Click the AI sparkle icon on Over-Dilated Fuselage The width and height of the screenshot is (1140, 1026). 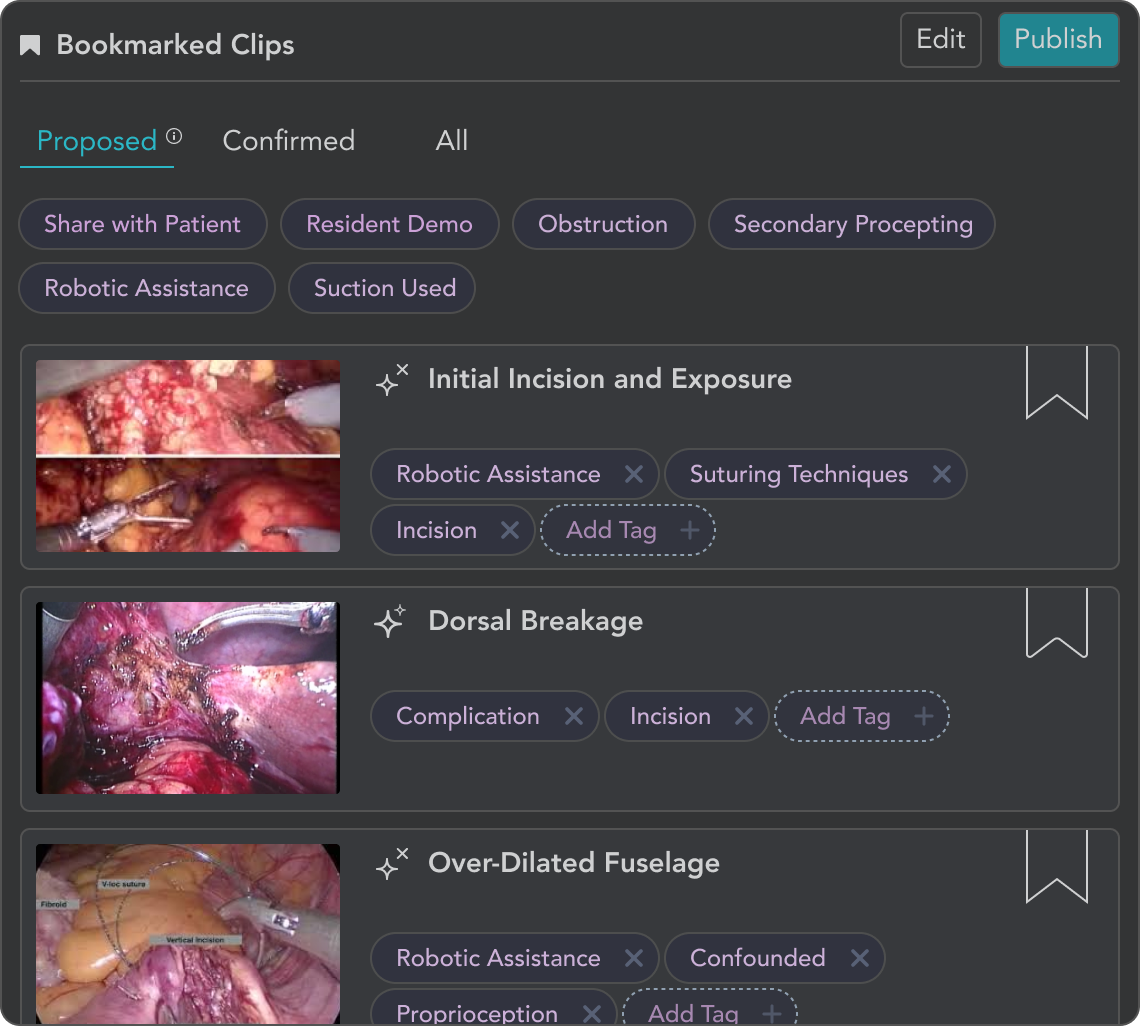(392, 864)
